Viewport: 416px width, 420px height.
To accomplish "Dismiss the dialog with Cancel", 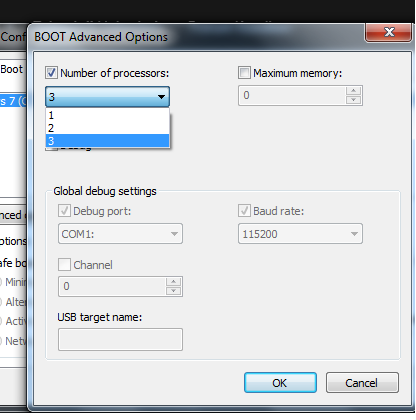I will coord(362,383).
